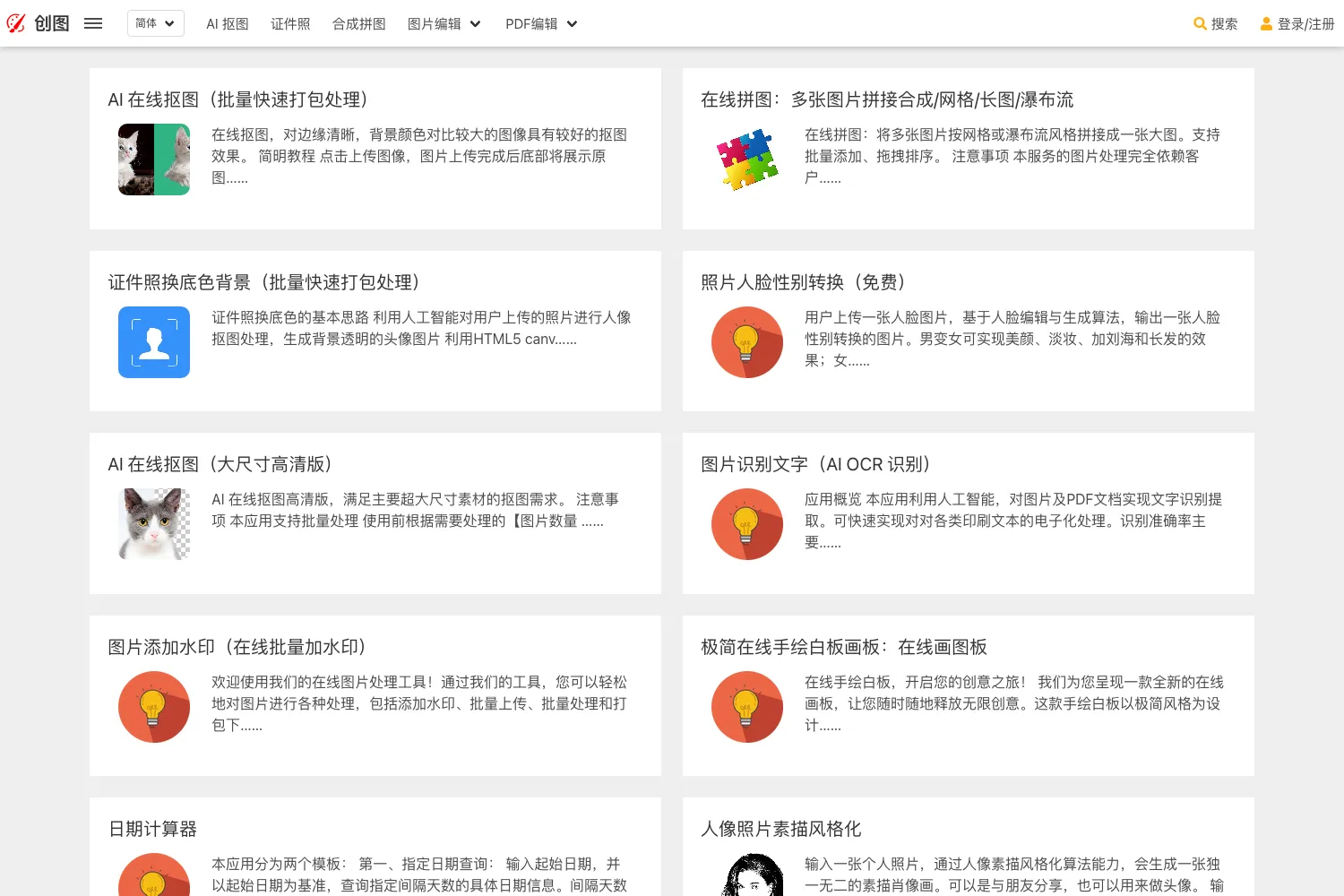Click the lightbulb icon for 极简在线手绘白板画板
This screenshot has width=1344, height=896.
[747, 707]
